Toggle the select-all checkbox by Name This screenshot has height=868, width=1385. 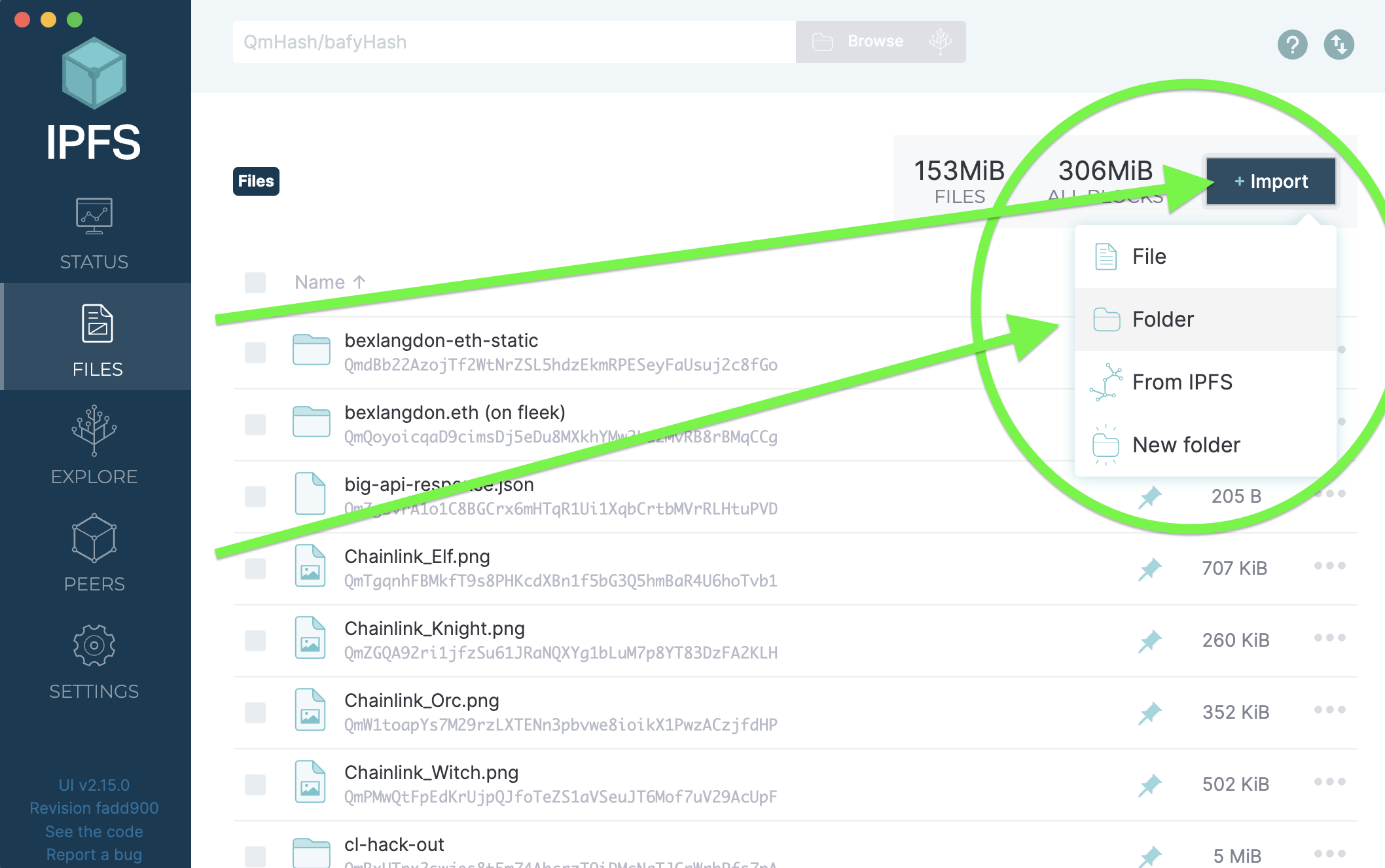pyautogui.click(x=255, y=283)
